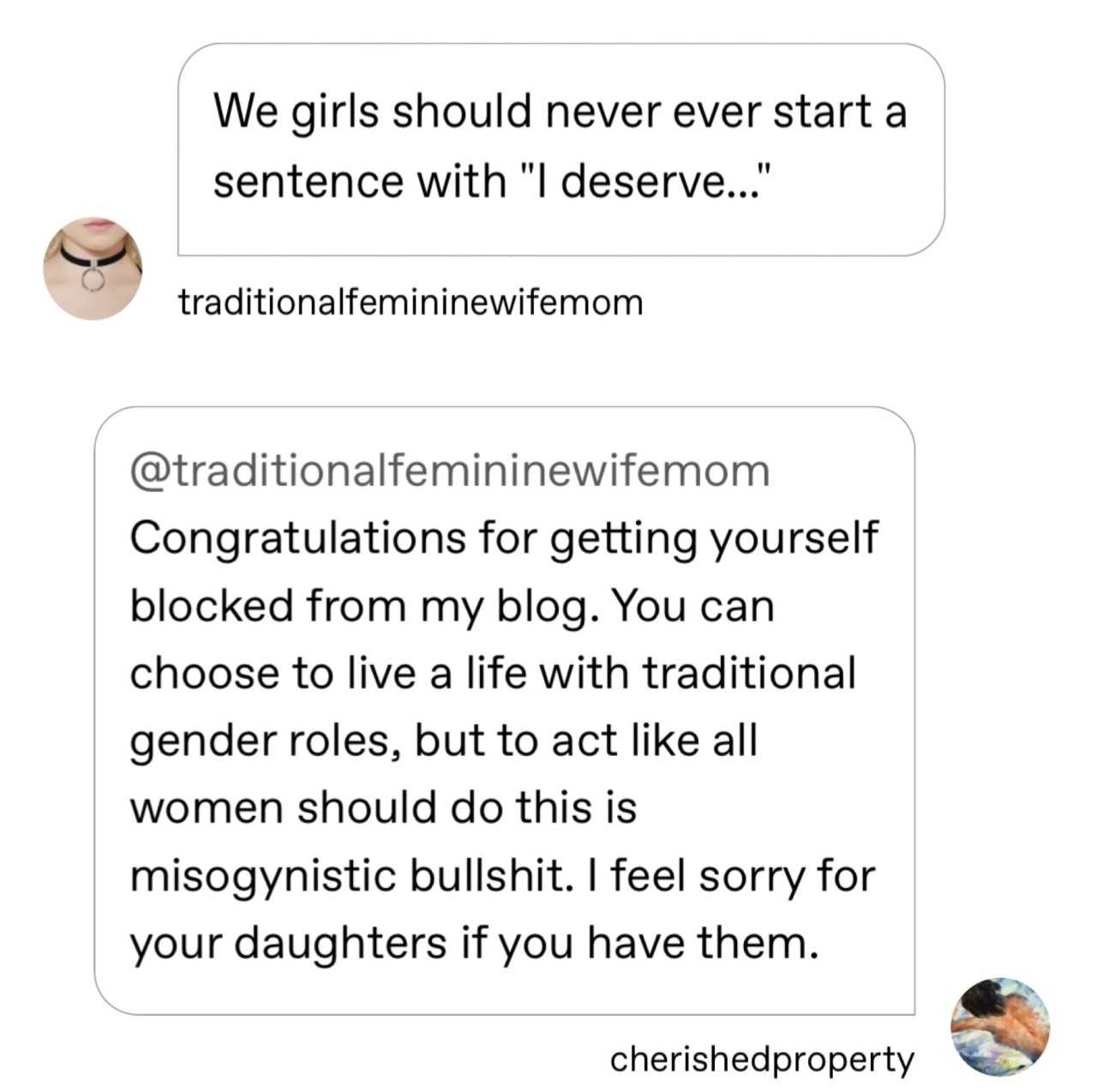This screenshot has width=1097, height=1092.
Task: Click 'sentence with' in the first bubble
Action: pyautogui.click(x=360, y=181)
